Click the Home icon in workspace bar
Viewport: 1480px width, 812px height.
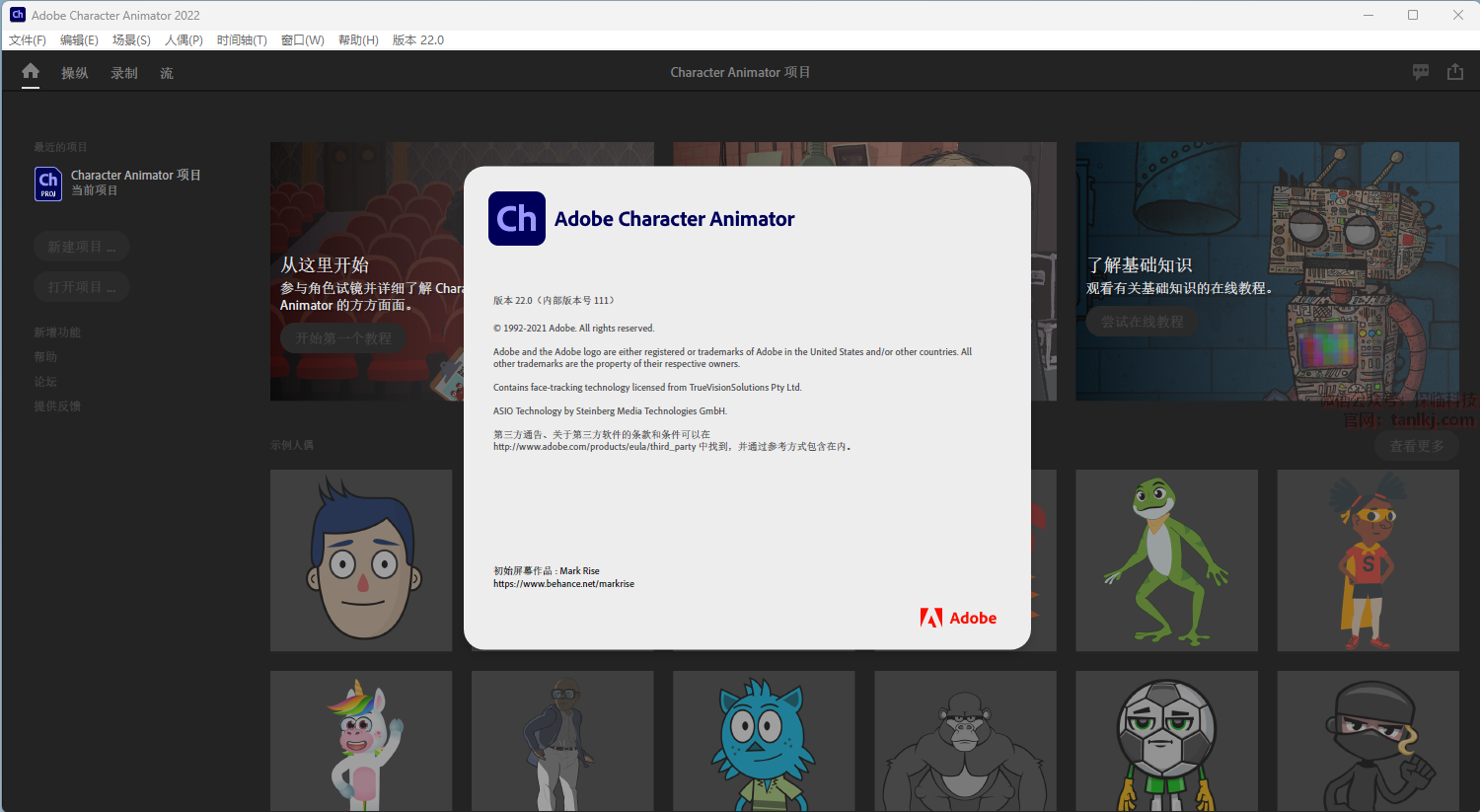(x=31, y=72)
